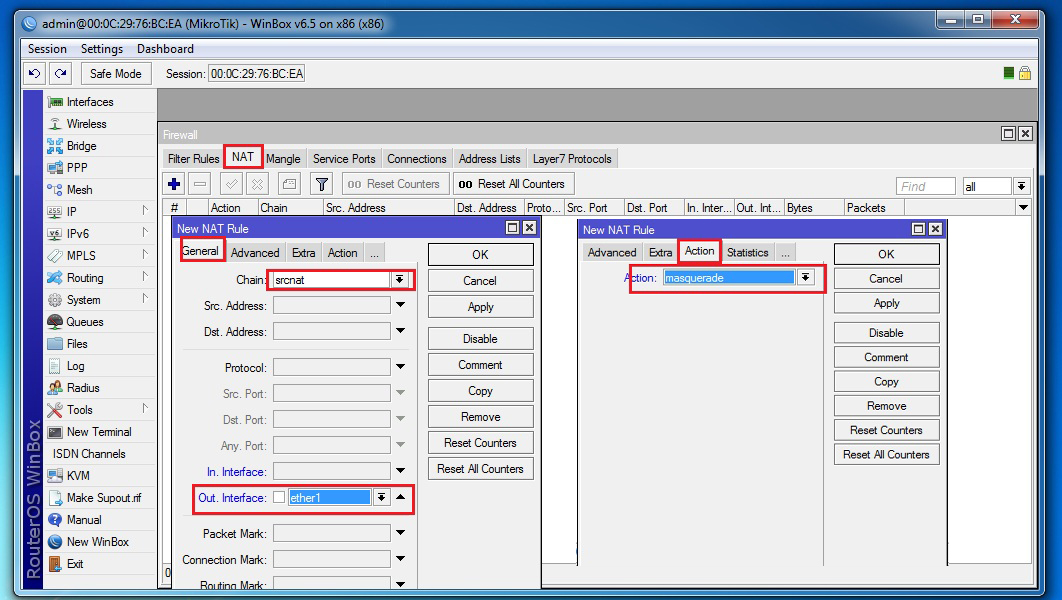Viewport: 1062px width, 600px height.
Task: Open the Action dropdown showing masquerade
Action: (805, 278)
